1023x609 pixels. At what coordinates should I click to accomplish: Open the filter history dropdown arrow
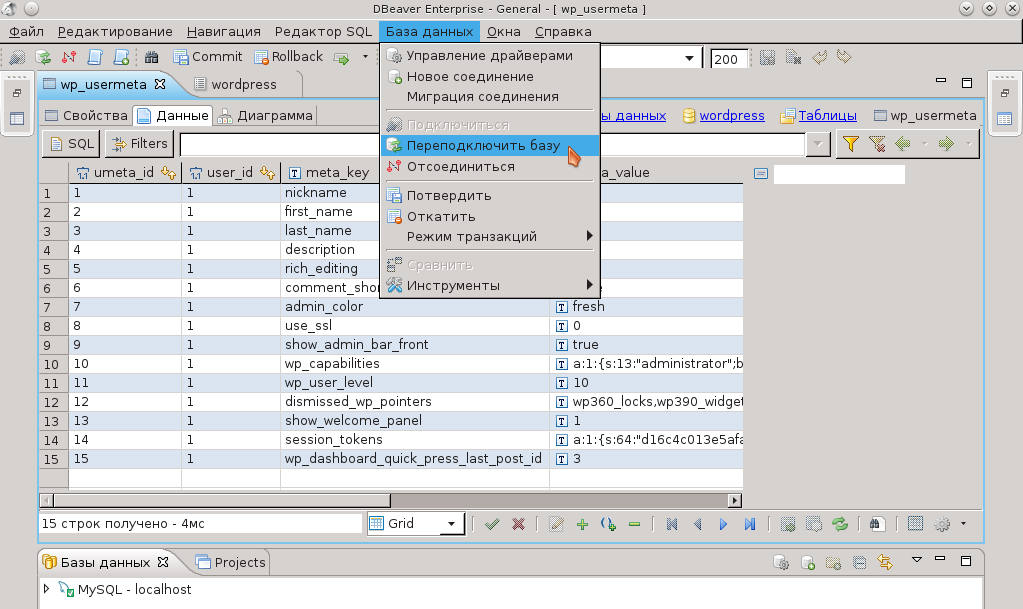(818, 144)
